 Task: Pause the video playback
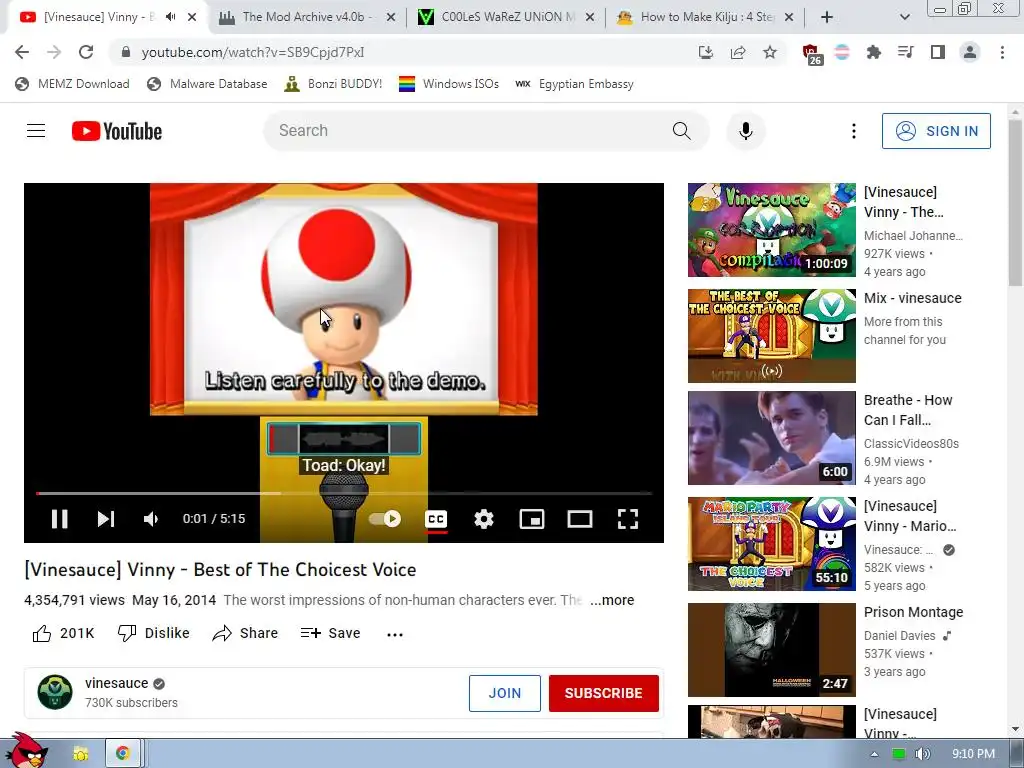pos(59,519)
